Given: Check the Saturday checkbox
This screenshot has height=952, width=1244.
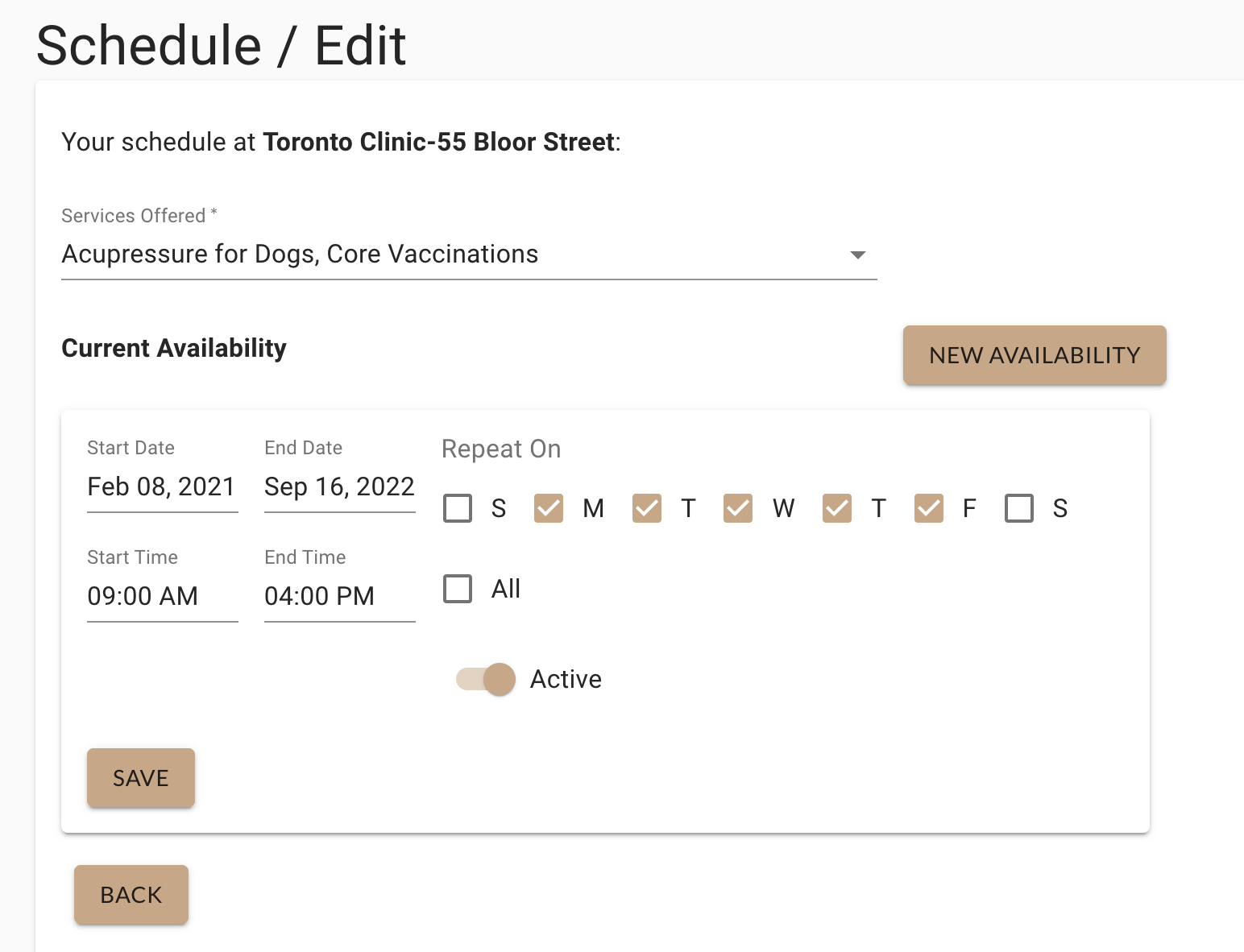Looking at the screenshot, I should point(1019,508).
